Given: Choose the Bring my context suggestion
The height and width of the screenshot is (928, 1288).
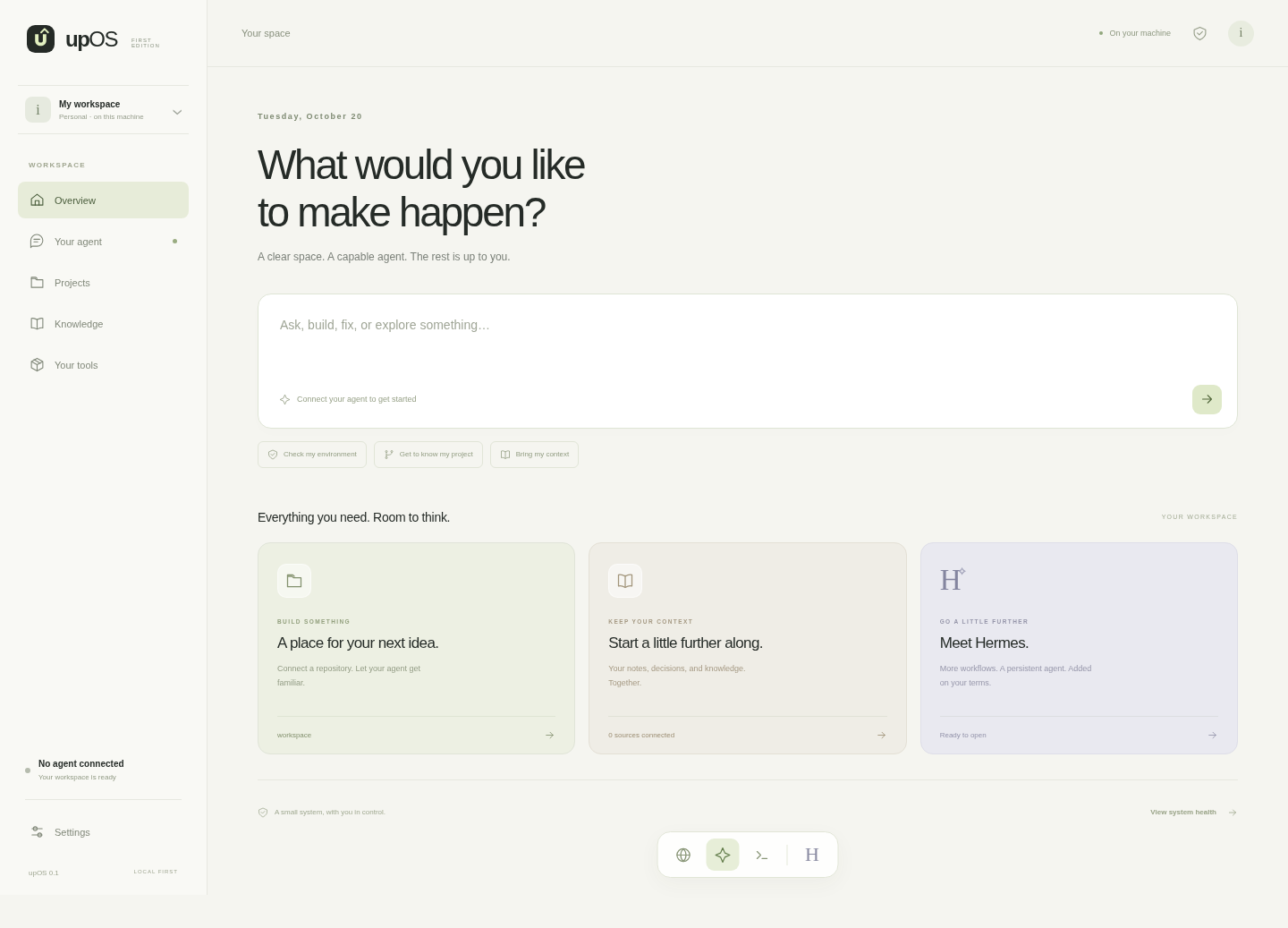Looking at the screenshot, I should tap(534, 455).
